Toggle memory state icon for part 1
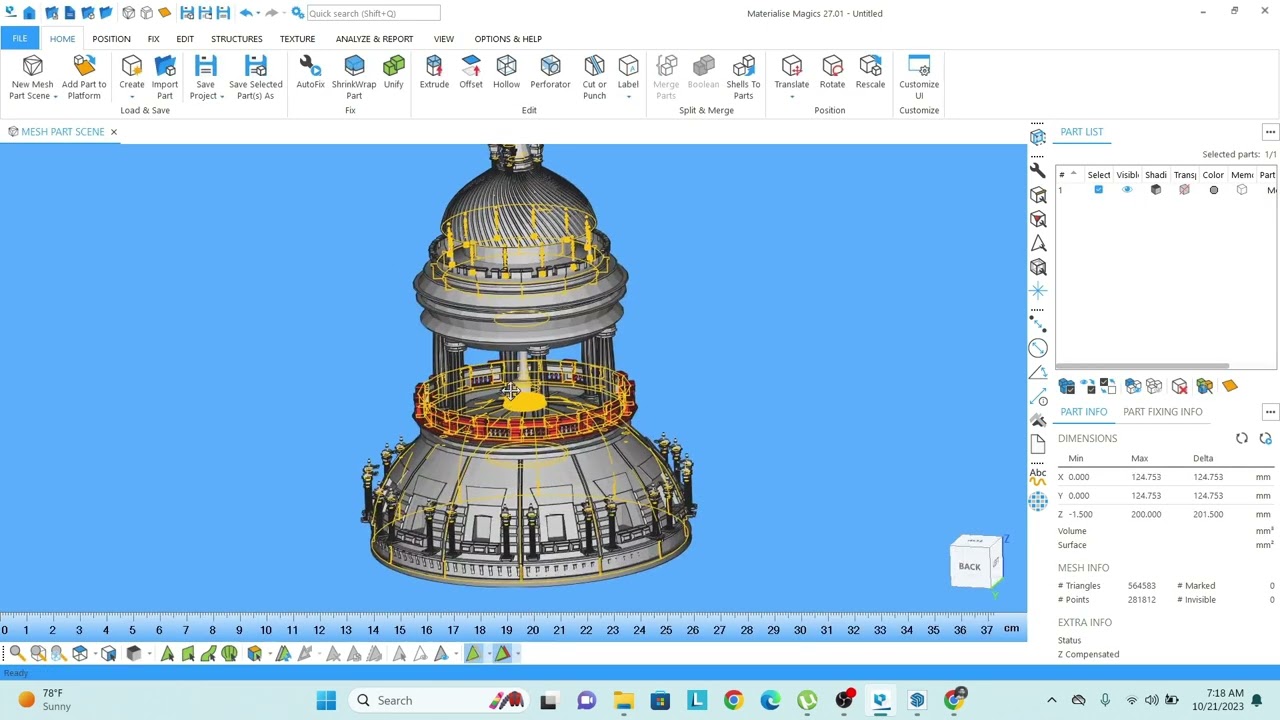Viewport: 1280px width, 720px height. 1242,190
